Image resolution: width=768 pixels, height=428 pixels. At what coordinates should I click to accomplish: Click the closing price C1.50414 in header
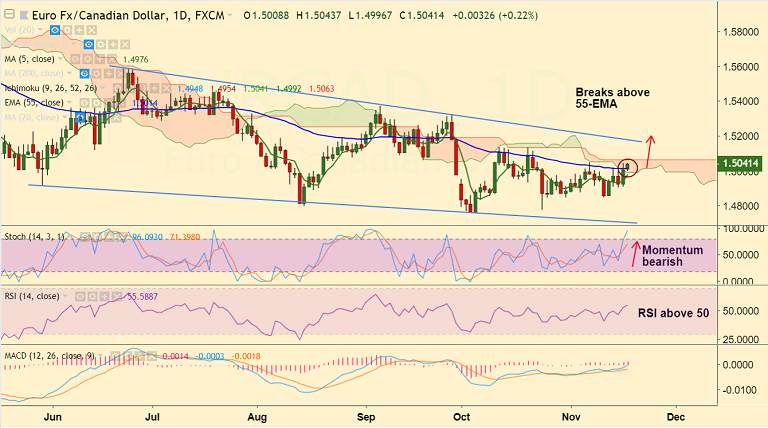[x=422, y=16]
